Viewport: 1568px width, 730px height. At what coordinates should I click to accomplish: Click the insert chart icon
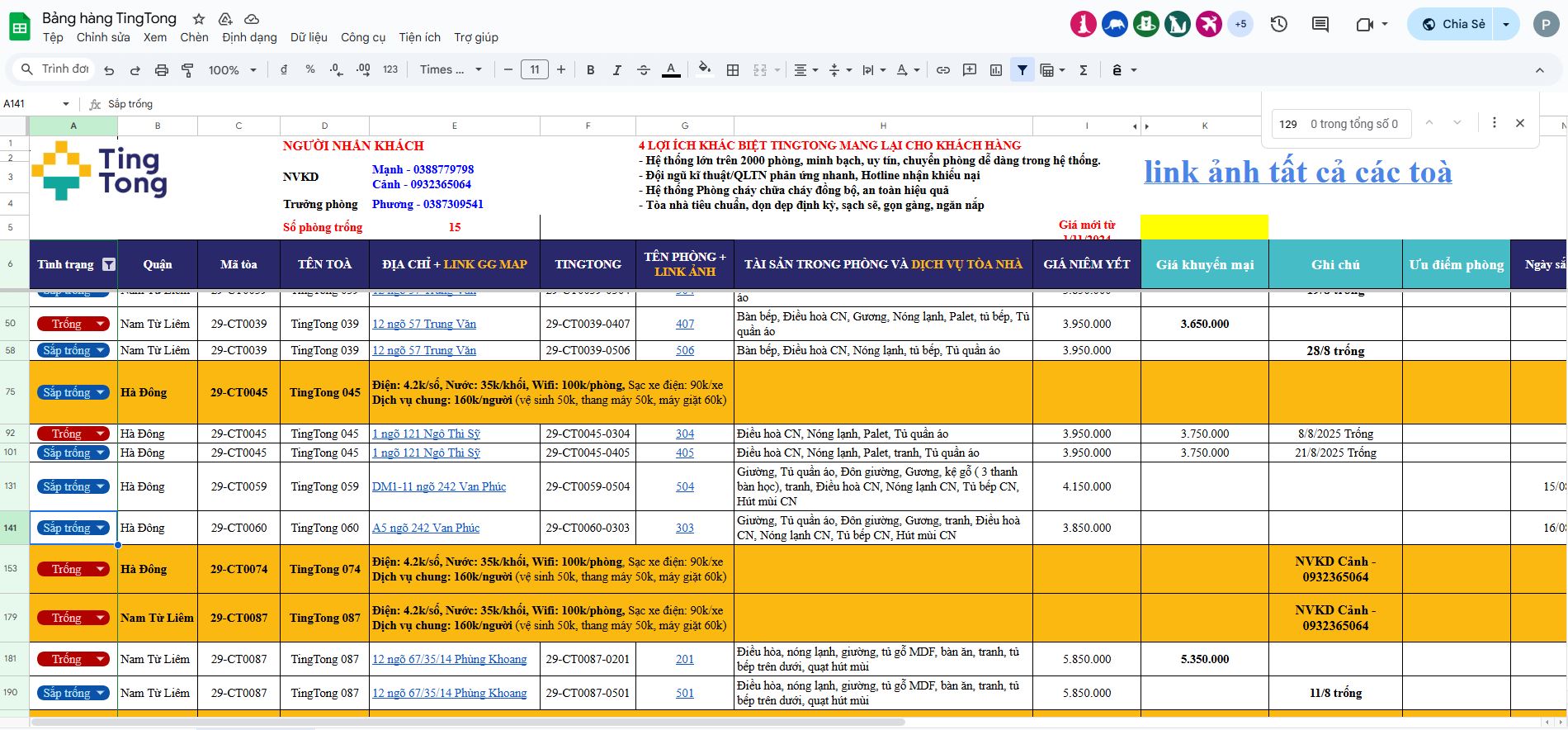[996, 70]
